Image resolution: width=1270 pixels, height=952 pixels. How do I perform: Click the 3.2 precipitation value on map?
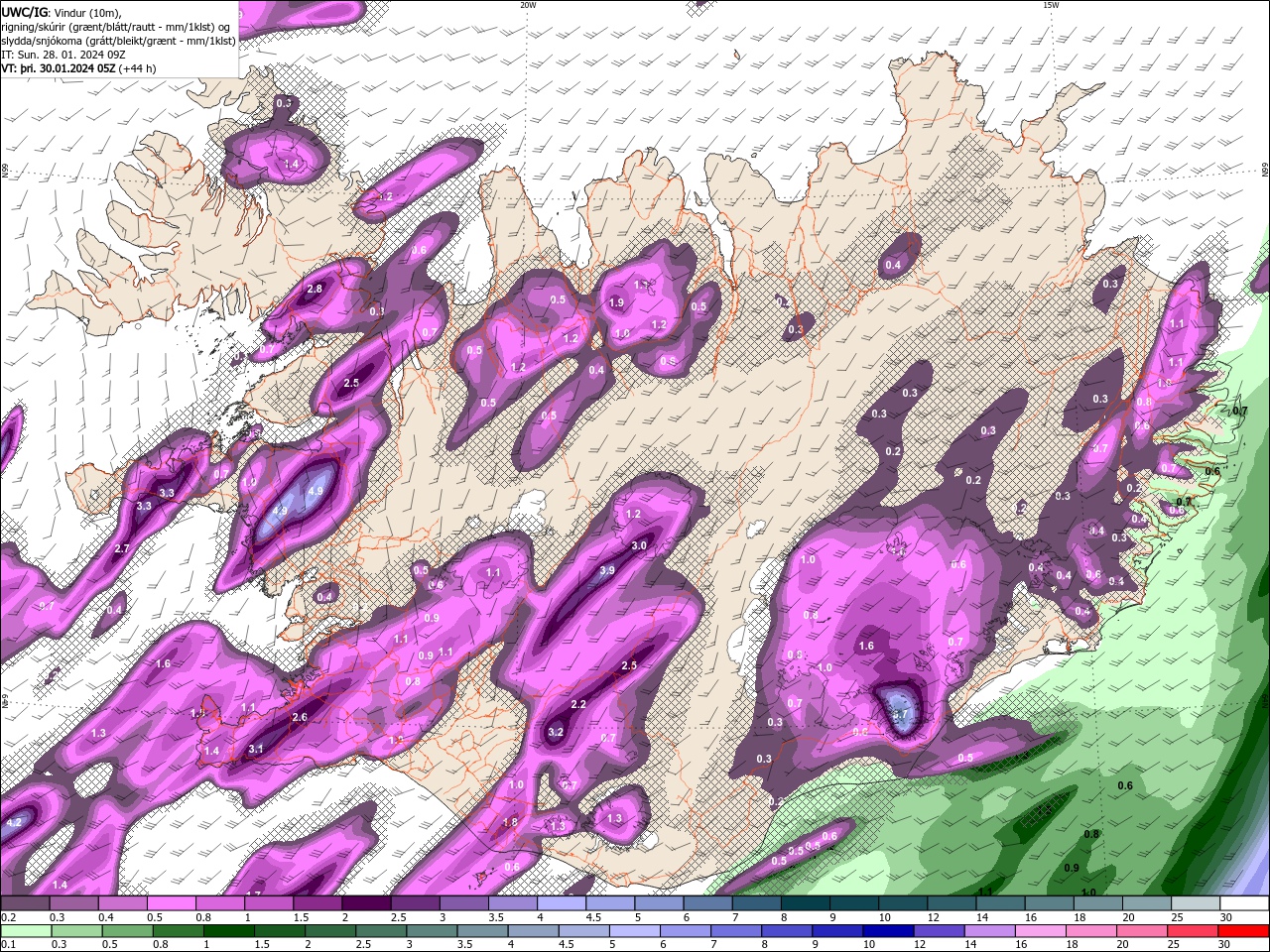click(x=556, y=732)
